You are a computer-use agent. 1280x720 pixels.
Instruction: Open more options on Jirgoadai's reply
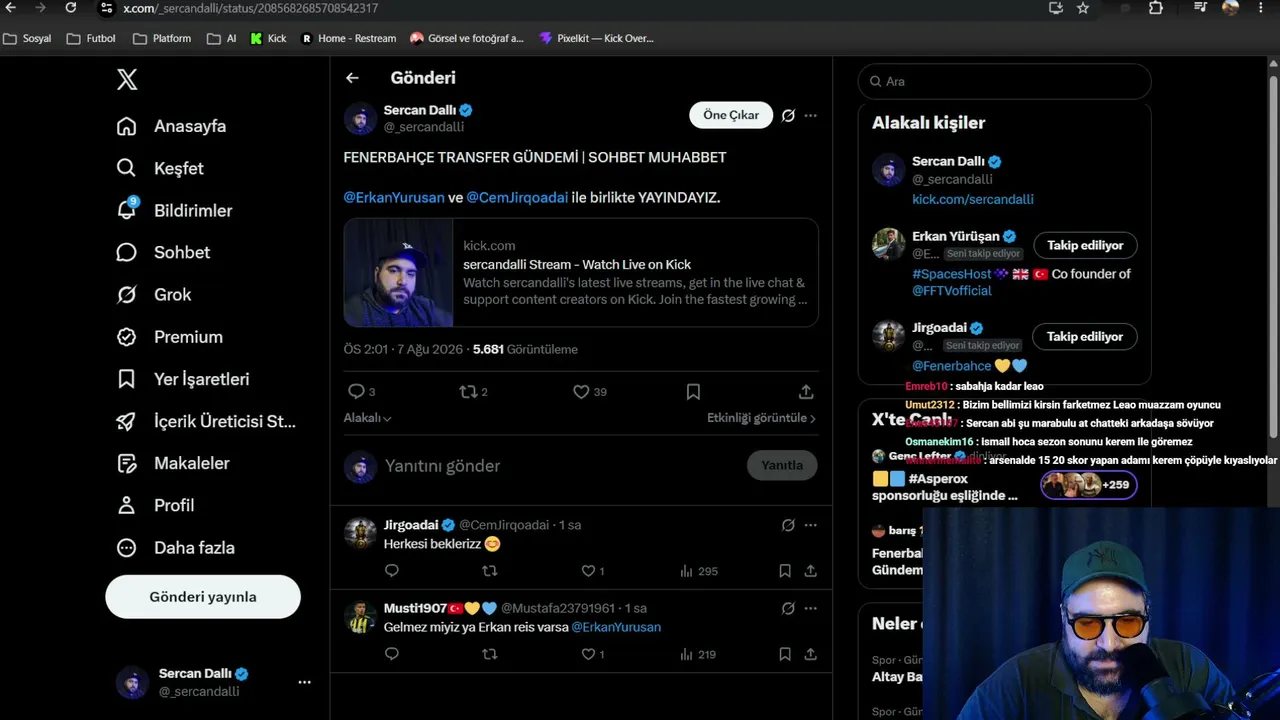810,525
